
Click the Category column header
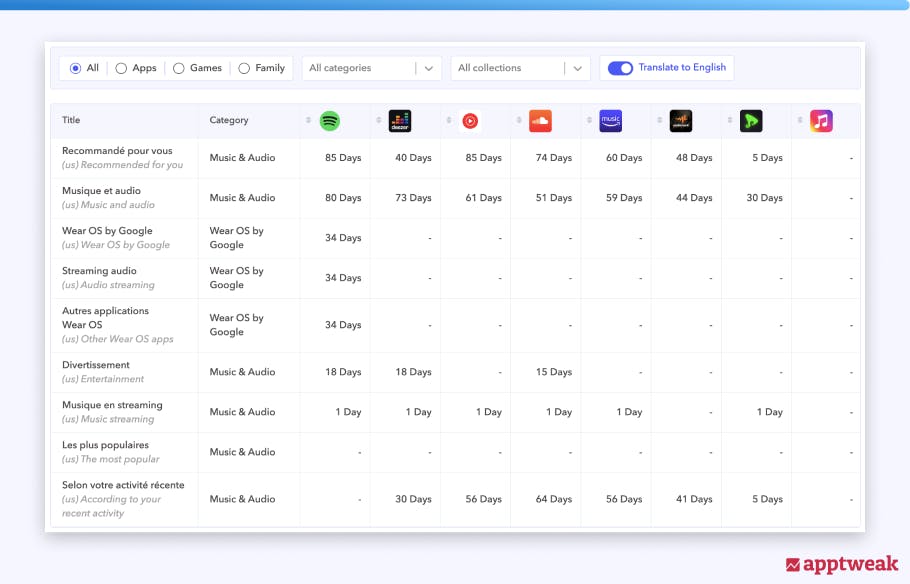[229, 120]
